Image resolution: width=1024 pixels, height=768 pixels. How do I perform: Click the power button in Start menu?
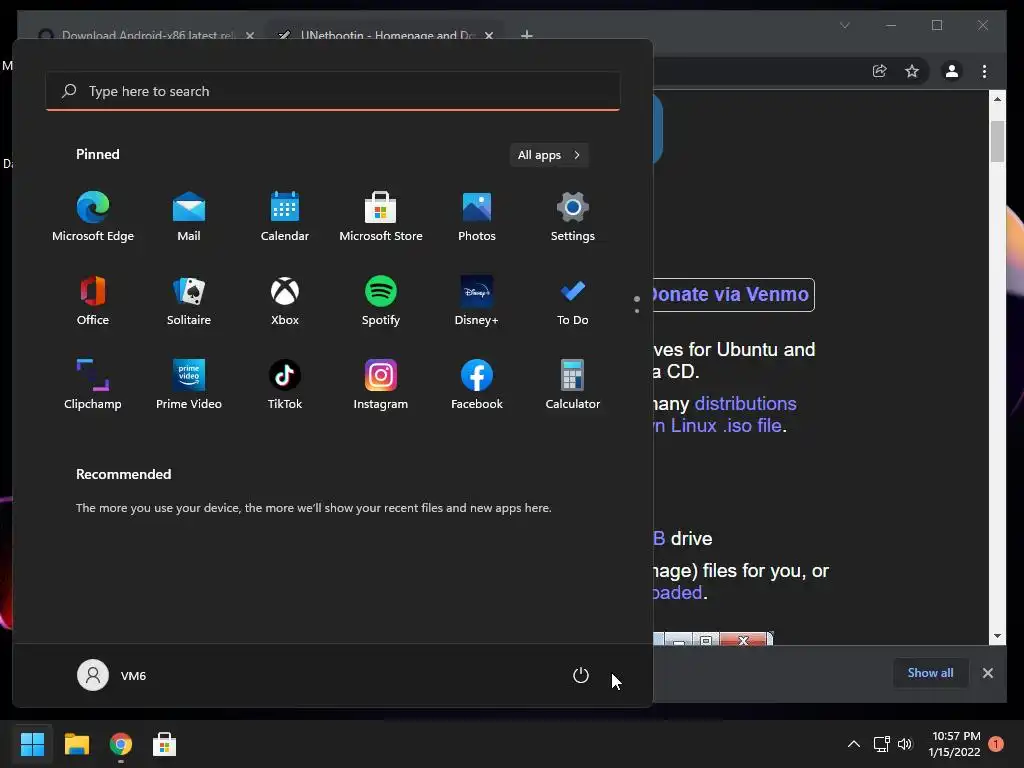click(x=581, y=675)
